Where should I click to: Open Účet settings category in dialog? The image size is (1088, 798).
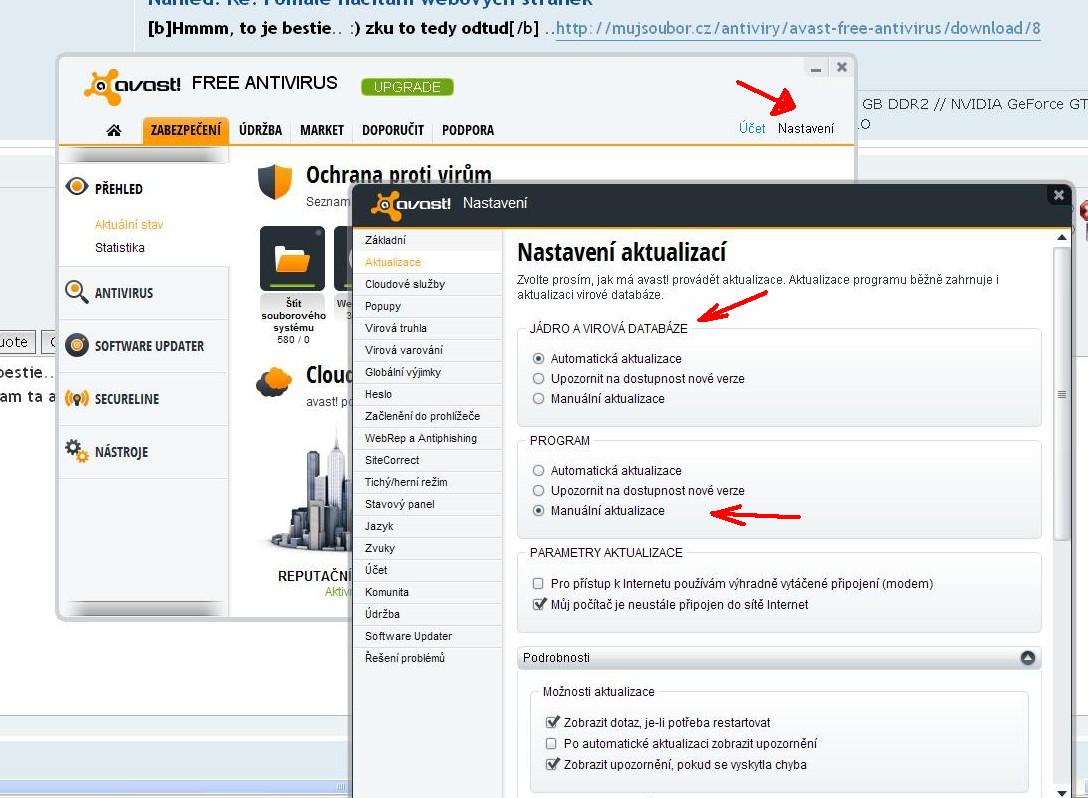(x=427, y=570)
